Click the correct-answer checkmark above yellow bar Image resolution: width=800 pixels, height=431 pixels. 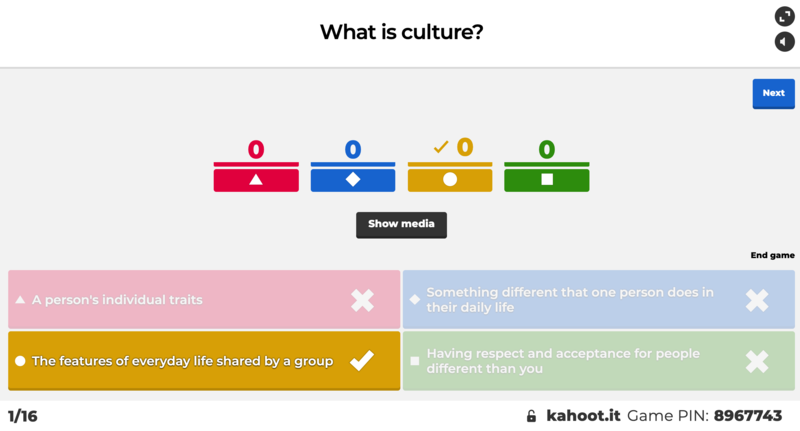coord(441,148)
